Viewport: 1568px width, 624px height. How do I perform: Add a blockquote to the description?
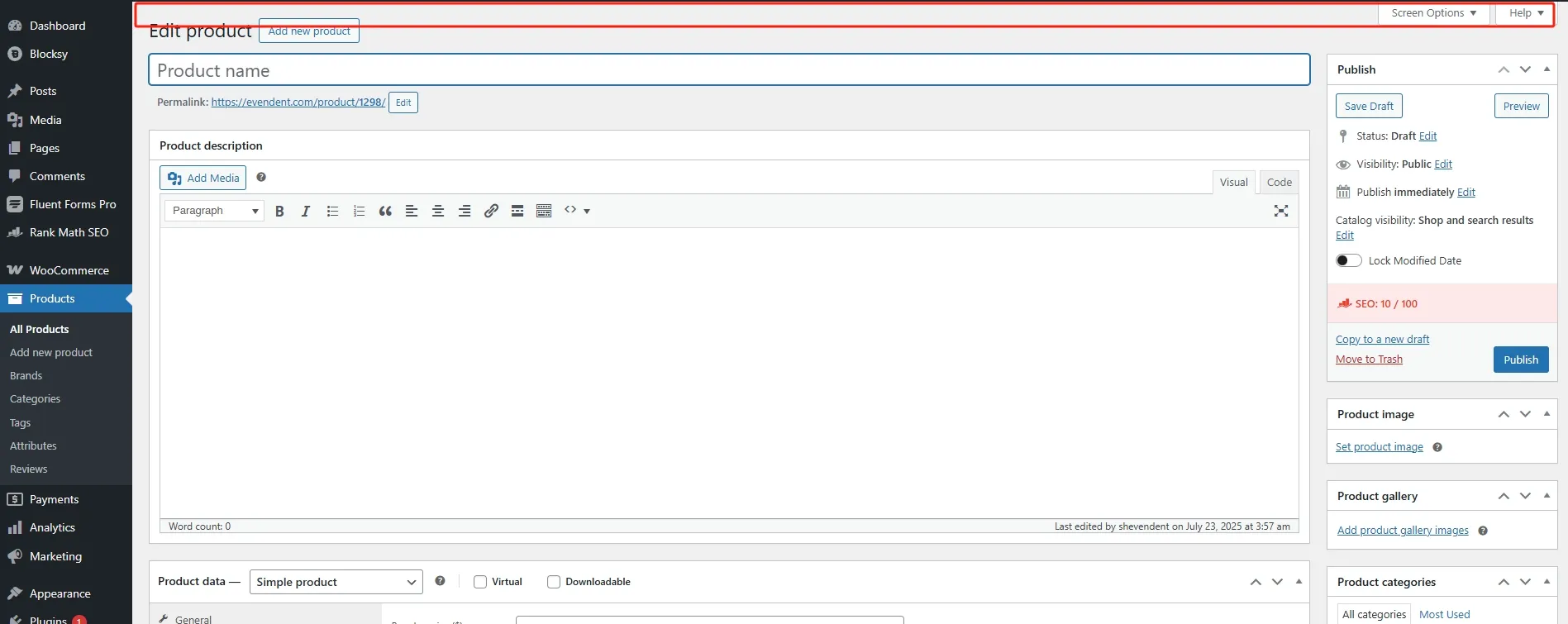point(385,211)
